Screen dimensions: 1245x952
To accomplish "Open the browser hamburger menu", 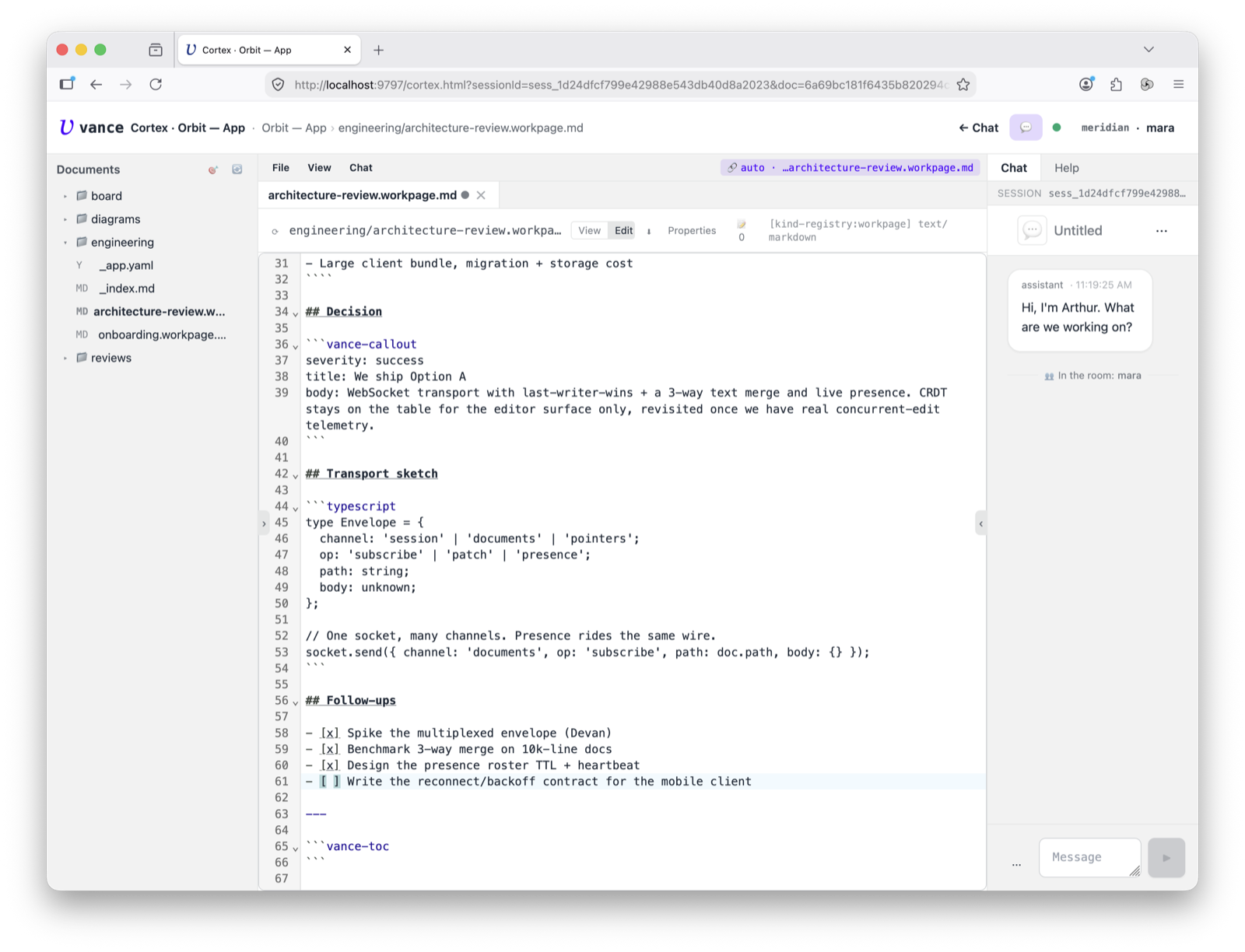I will (1178, 84).
